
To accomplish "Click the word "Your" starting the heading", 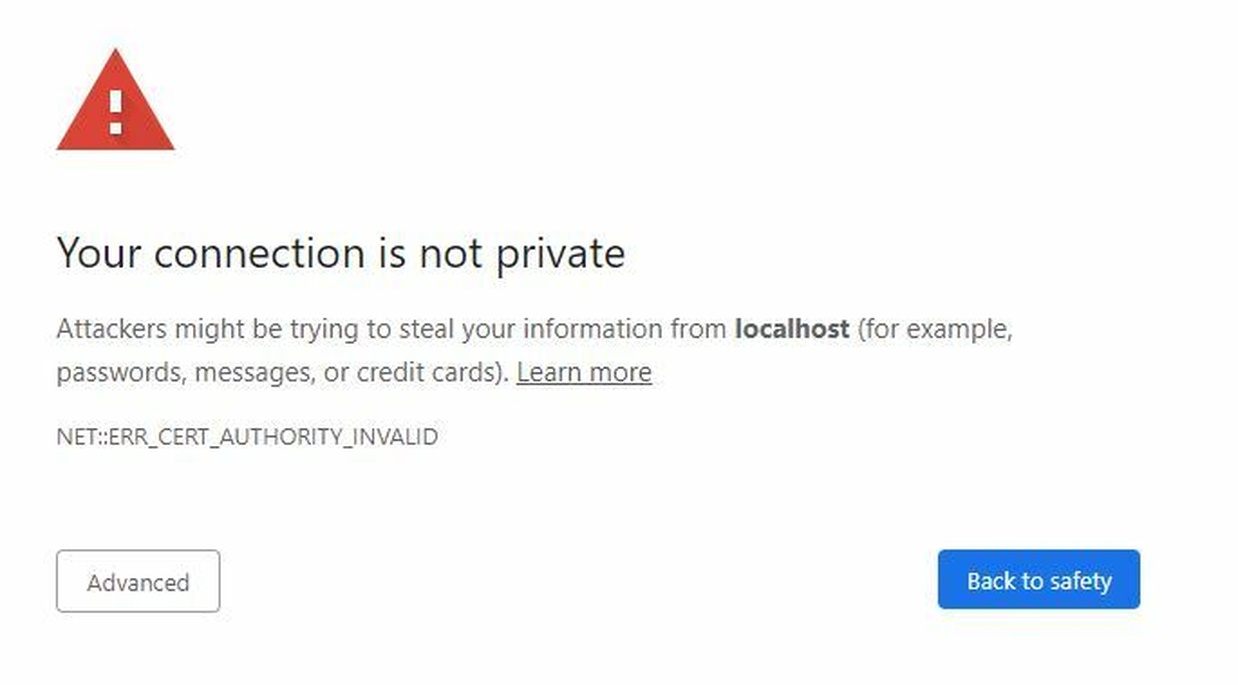I will click(x=98, y=254).
